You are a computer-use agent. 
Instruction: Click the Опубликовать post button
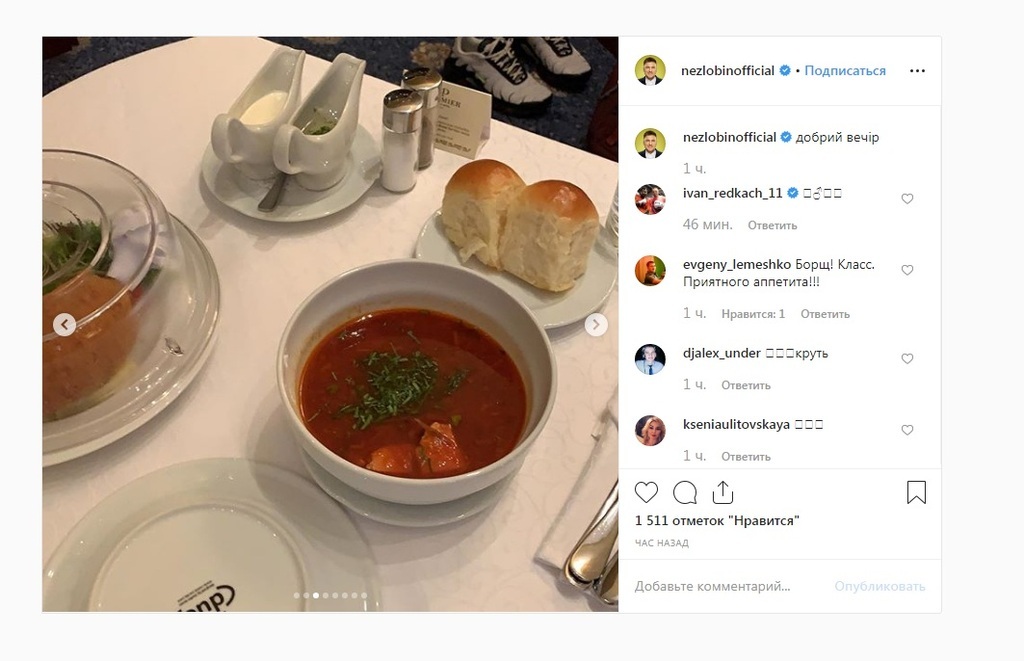880,586
